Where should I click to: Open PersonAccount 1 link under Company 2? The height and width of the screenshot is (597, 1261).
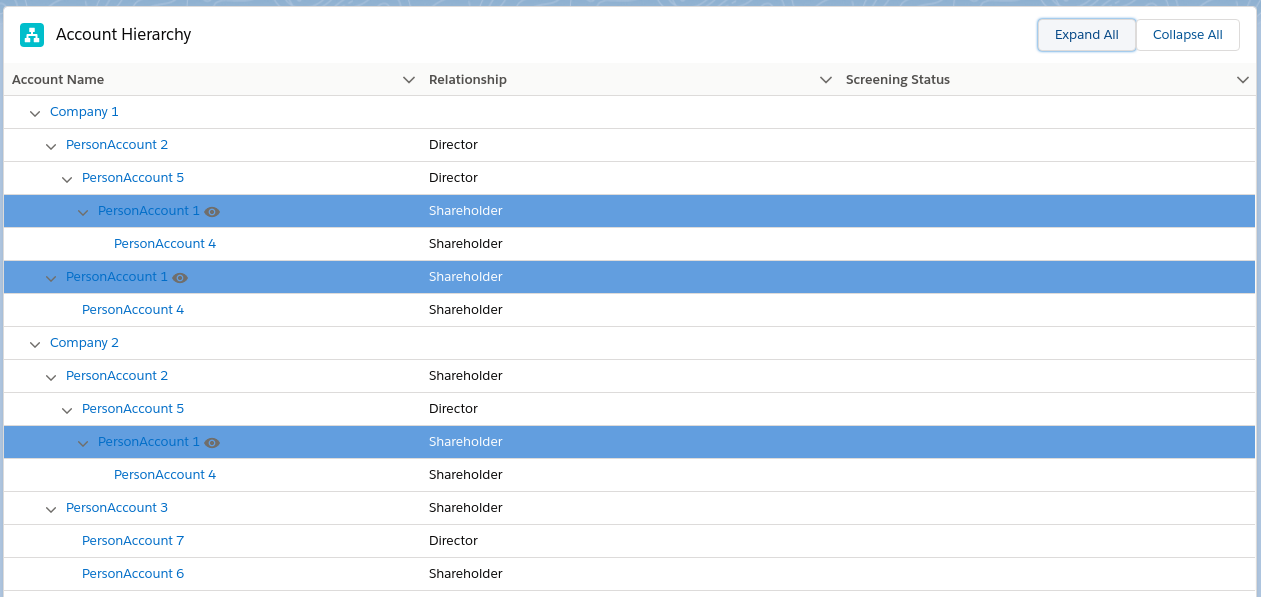pos(149,442)
